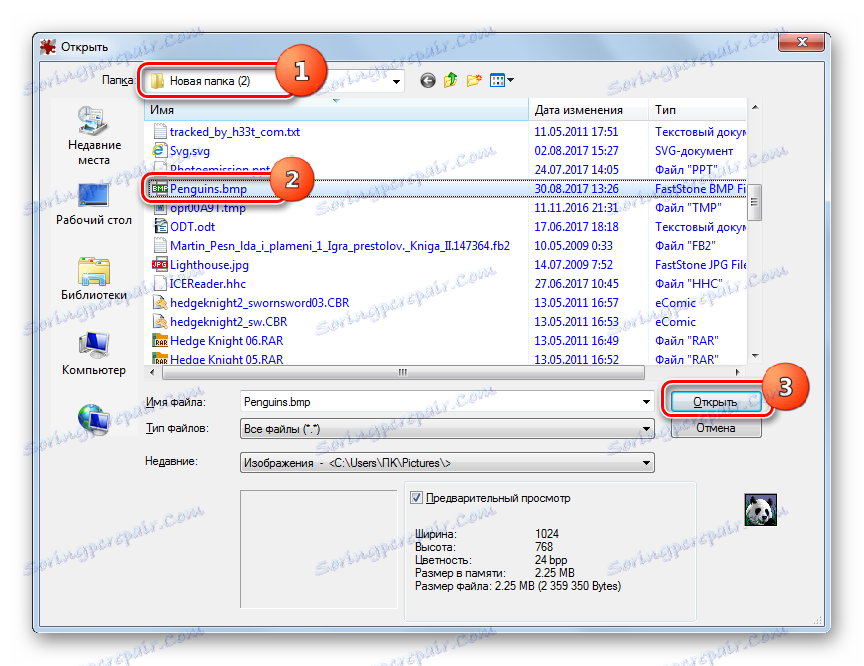Expand the Имя файла dropdown arrow
This screenshot has width=864, height=666.
pos(646,402)
